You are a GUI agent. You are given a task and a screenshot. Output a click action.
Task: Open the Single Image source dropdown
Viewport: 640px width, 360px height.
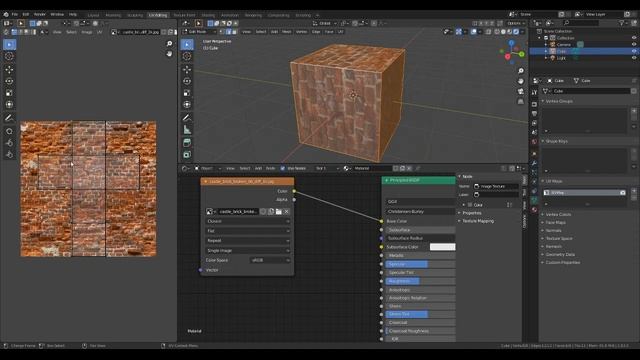click(248, 251)
